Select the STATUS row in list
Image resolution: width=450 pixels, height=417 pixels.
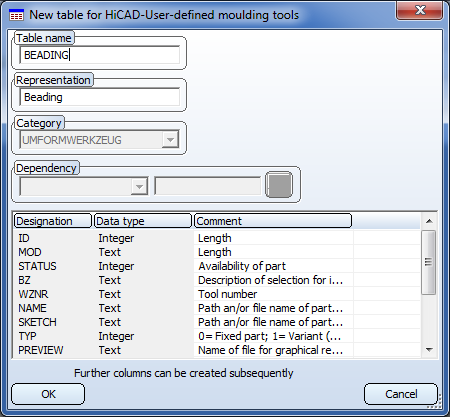217,266
